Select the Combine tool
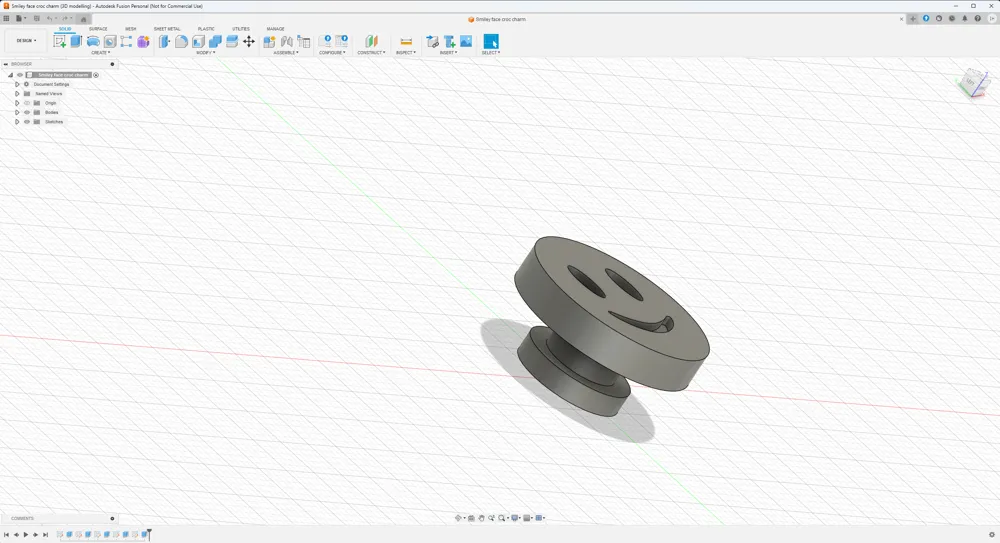The height and width of the screenshot is (543, 1000). pos(215,41)
